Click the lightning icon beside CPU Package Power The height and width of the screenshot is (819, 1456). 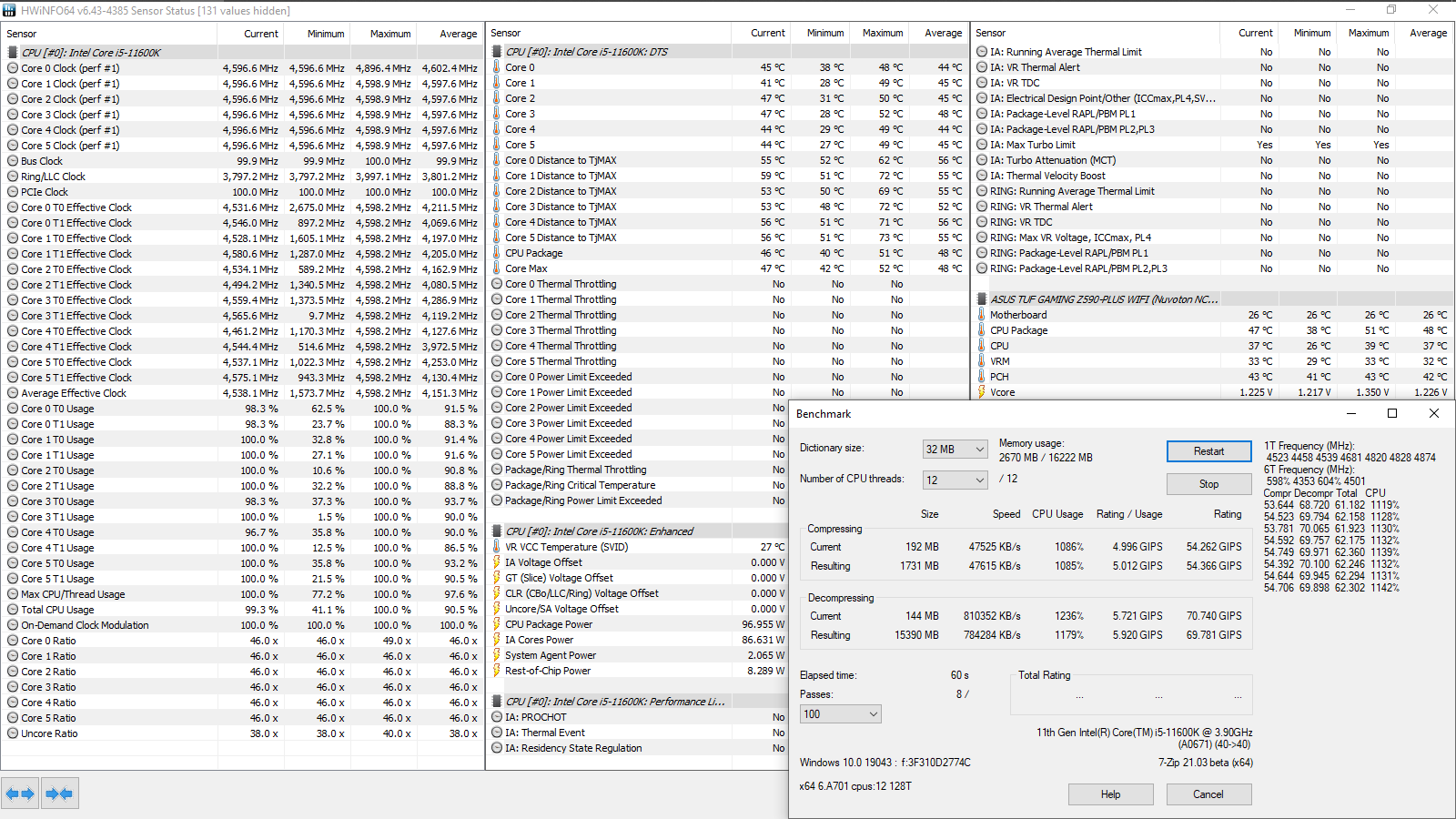click(x=497, y=624)
